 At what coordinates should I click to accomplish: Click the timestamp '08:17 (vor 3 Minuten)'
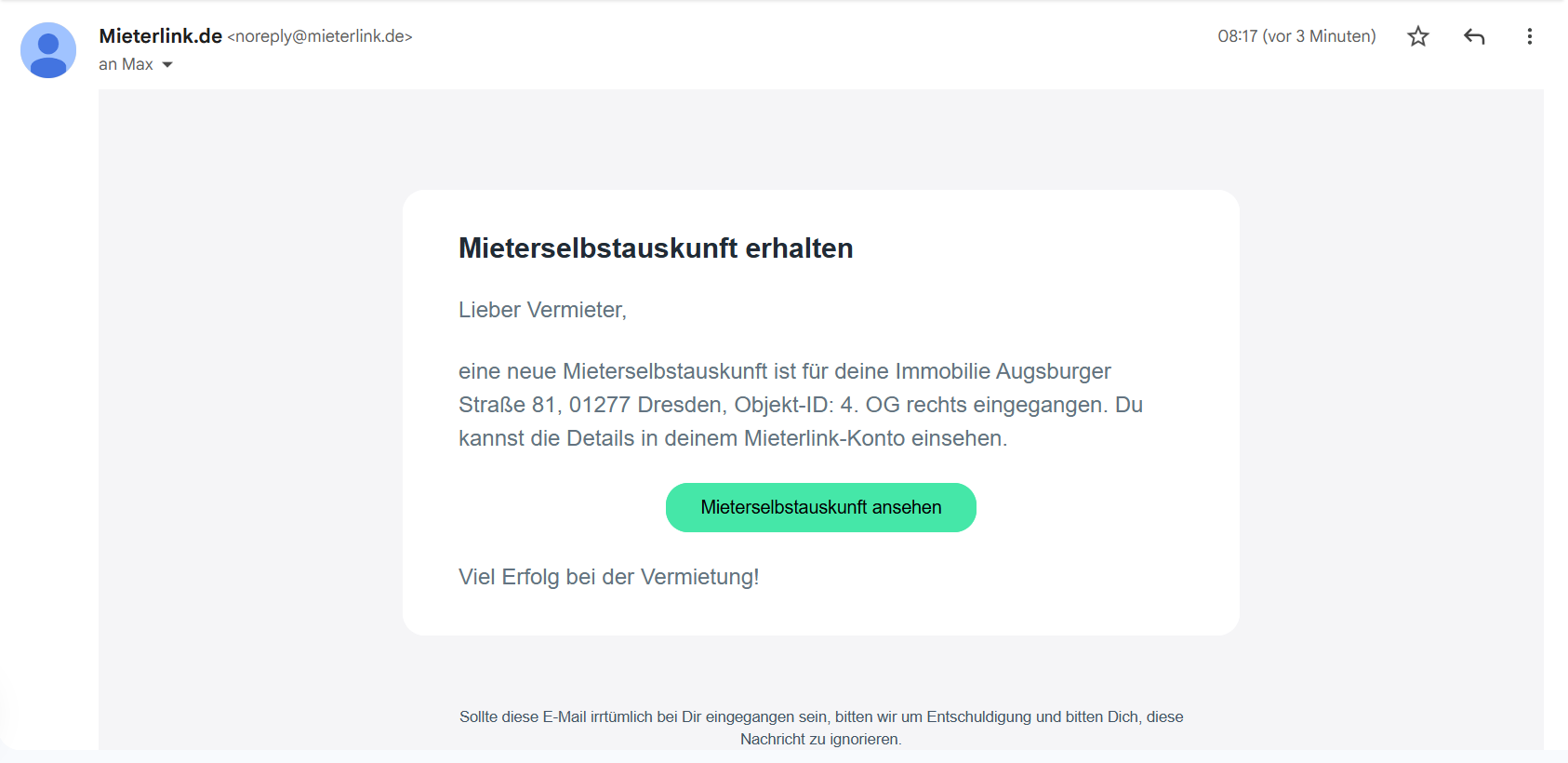(x=1296, y=36)
